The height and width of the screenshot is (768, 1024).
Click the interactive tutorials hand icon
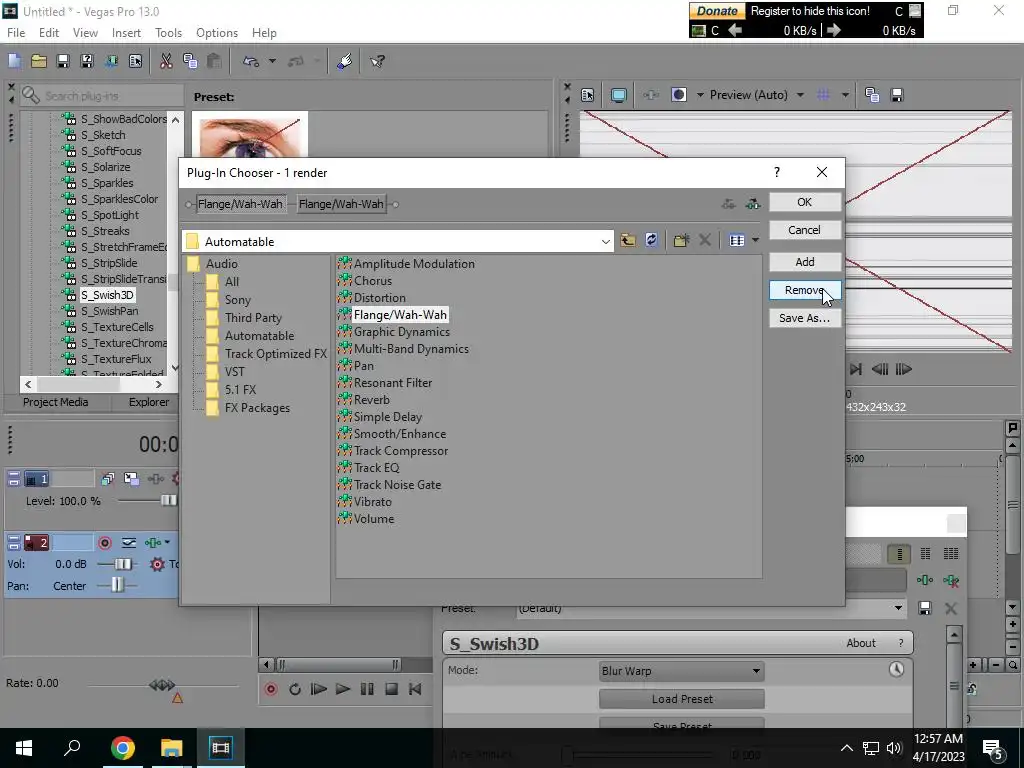tap(345, 61)
